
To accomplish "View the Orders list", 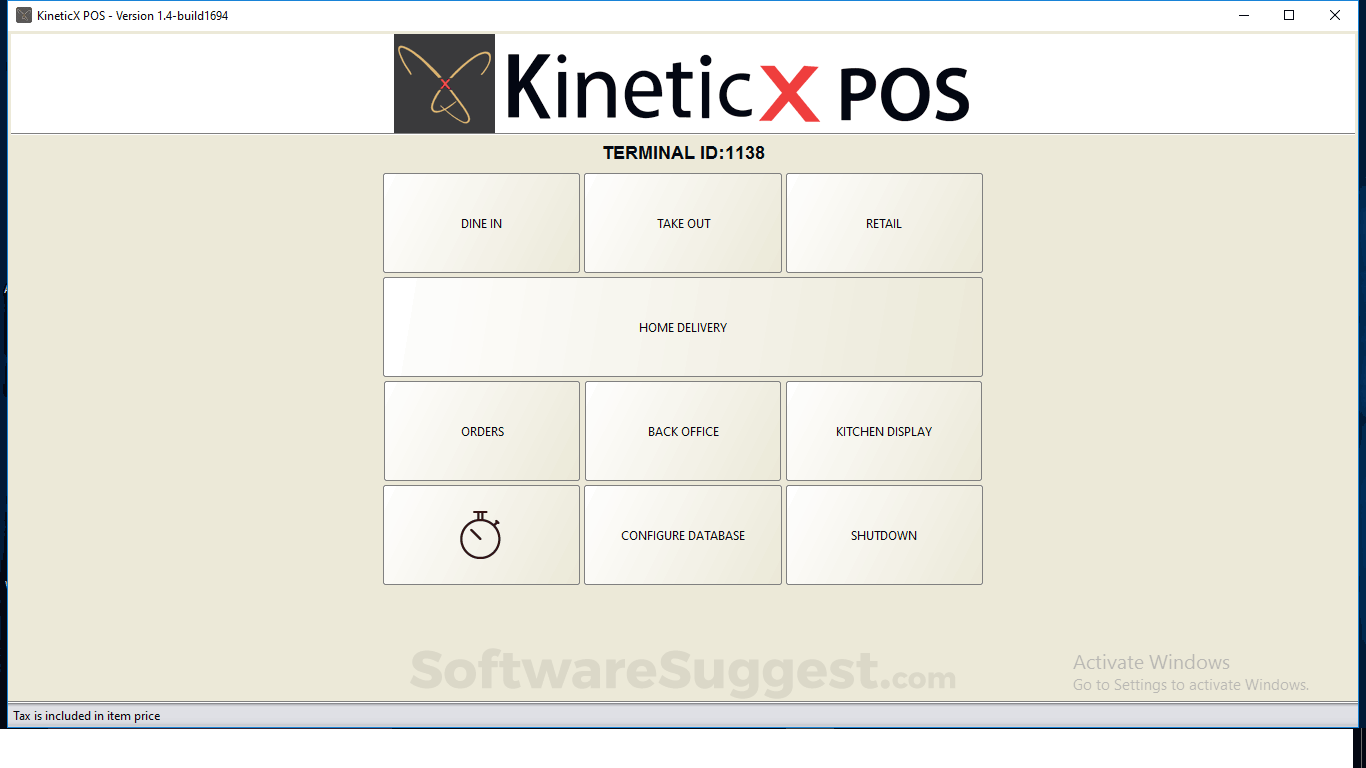I will (x=482, y=431).
